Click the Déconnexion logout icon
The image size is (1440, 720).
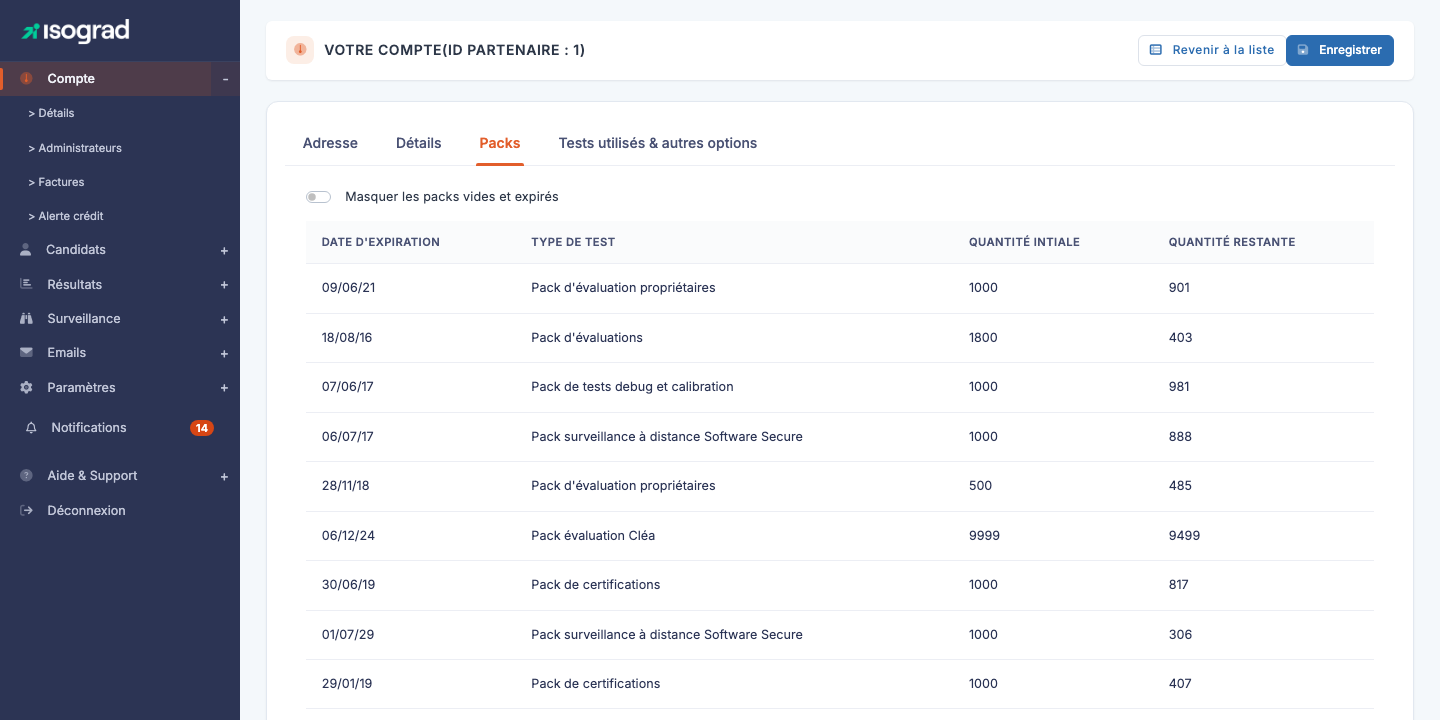(26, 511)
